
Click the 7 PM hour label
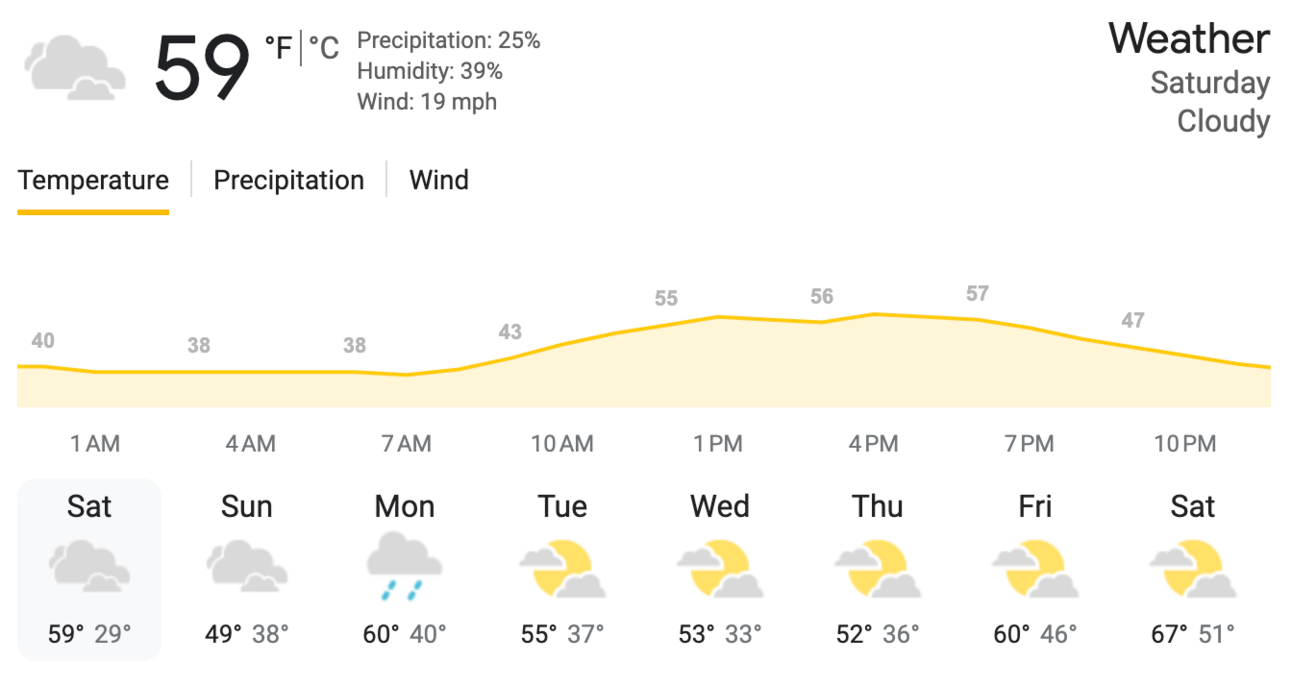coord(1029,444)
